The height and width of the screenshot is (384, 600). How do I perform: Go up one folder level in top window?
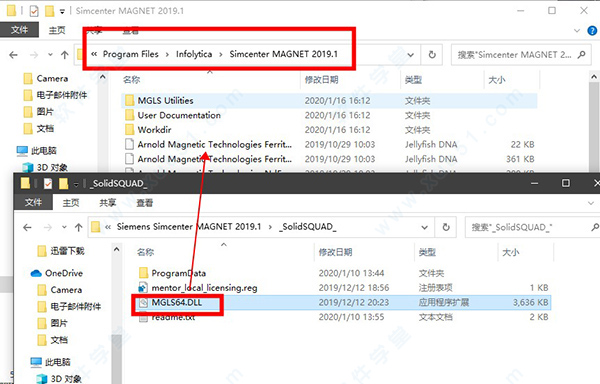pos(65,55)
